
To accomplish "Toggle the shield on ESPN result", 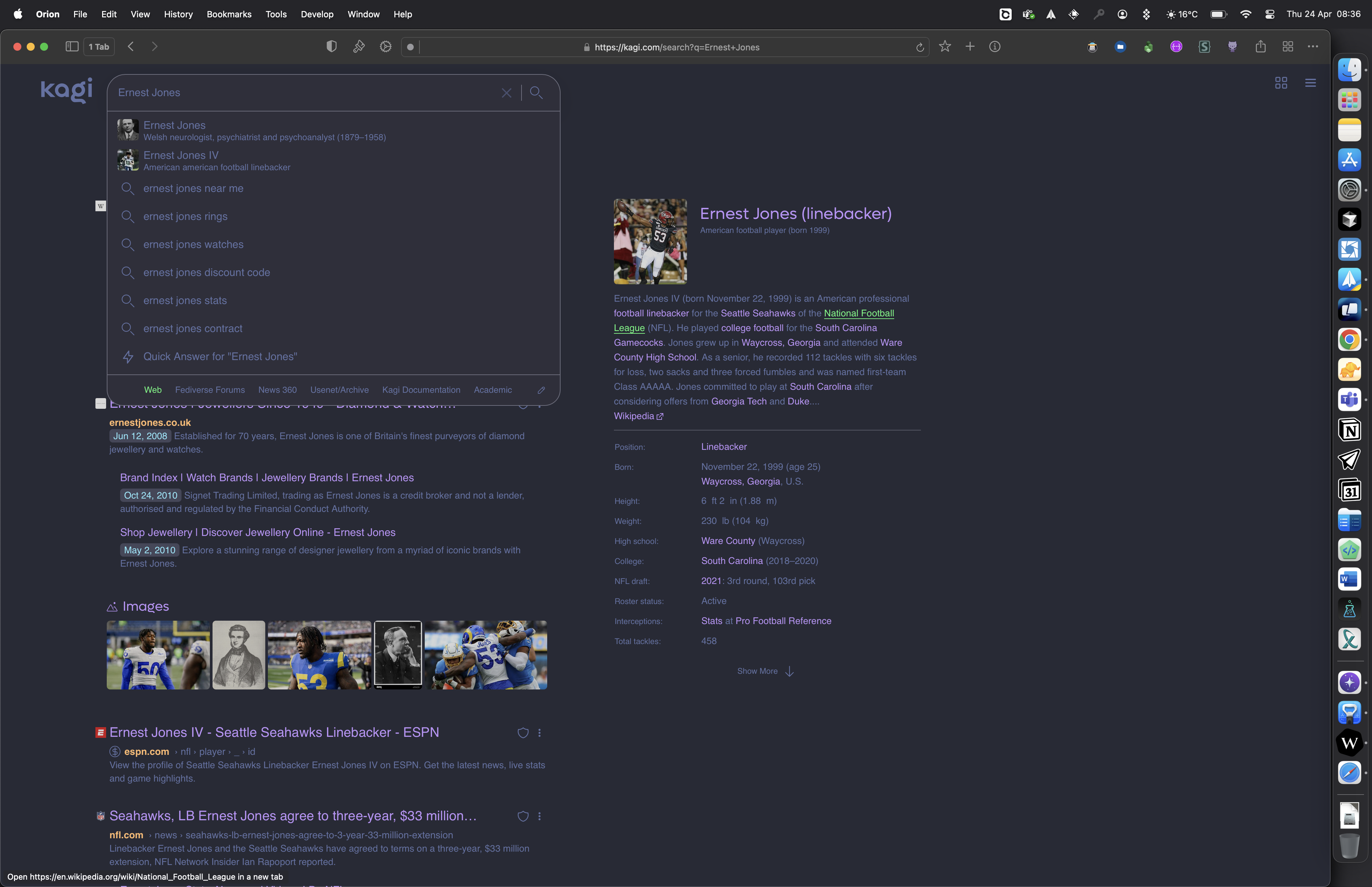I will tap(523, 732).
